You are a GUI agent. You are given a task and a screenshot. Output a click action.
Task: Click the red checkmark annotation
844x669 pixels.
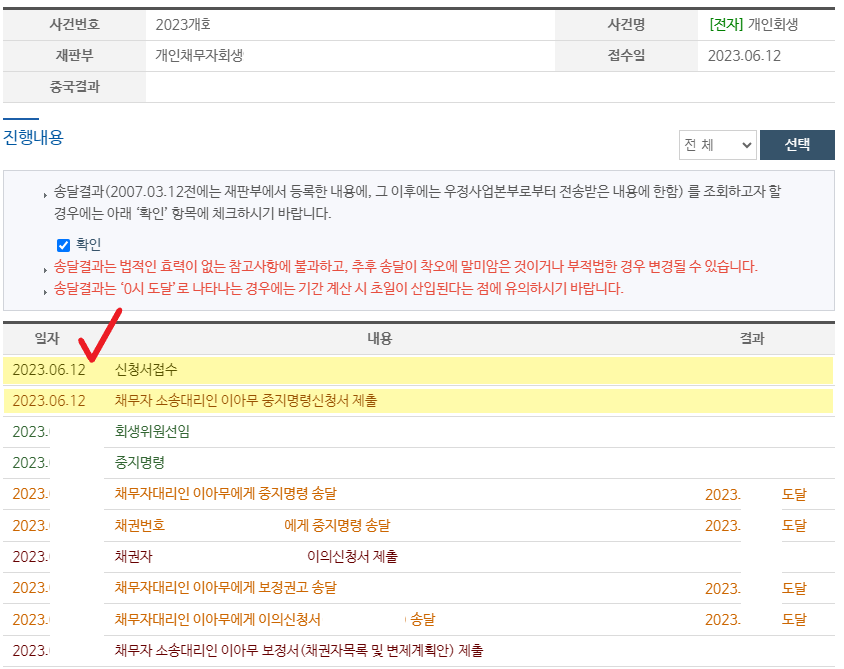[x=101, y=335]
